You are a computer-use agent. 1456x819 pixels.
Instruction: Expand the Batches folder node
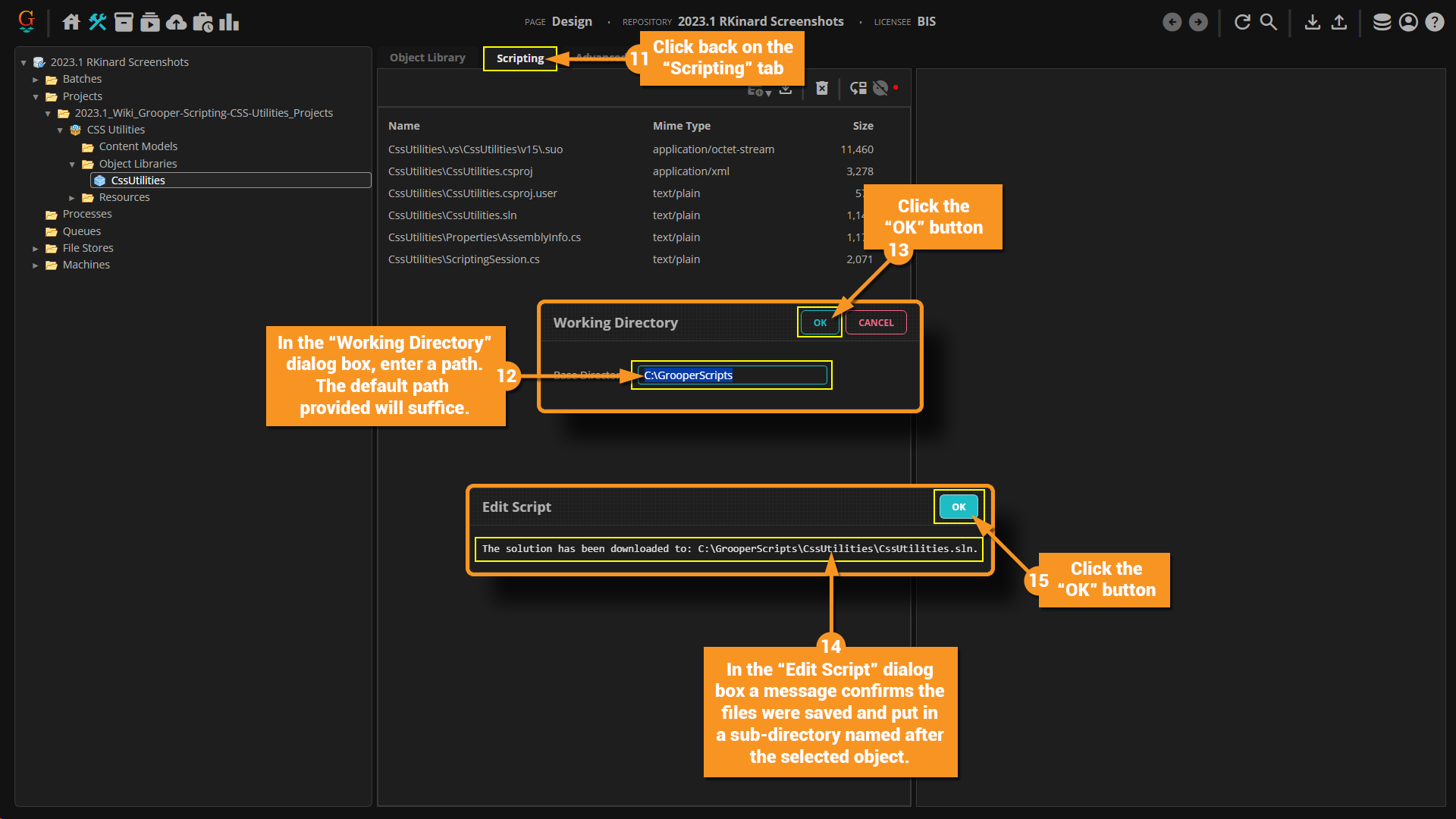pyautogui.click(x=36, y=79)
